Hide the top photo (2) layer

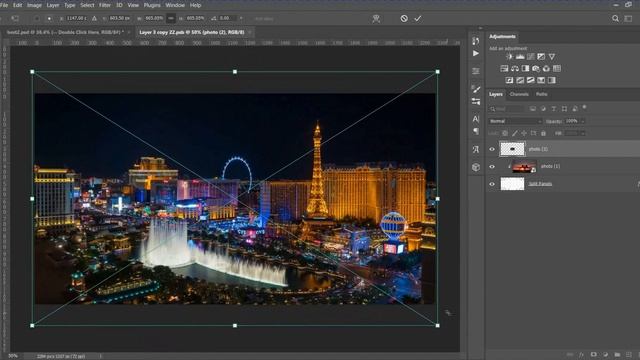(x=492, y=149)
